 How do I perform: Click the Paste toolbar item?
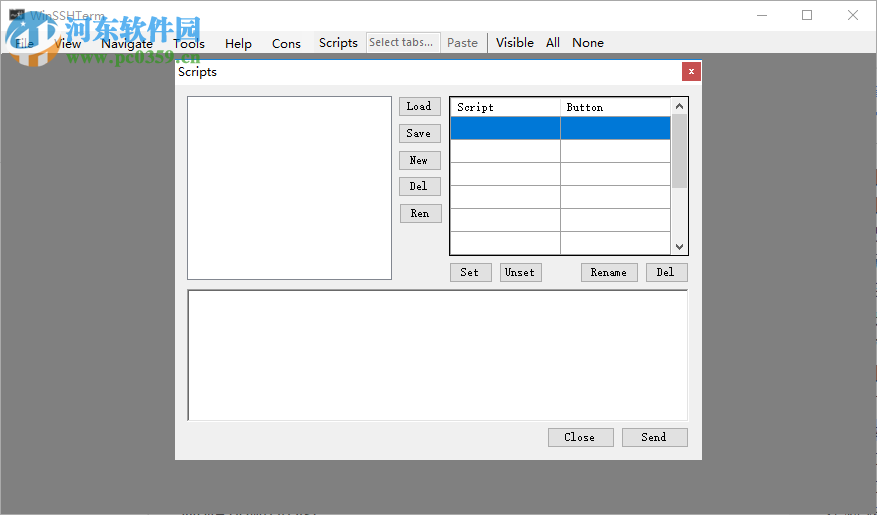(463, 43)
